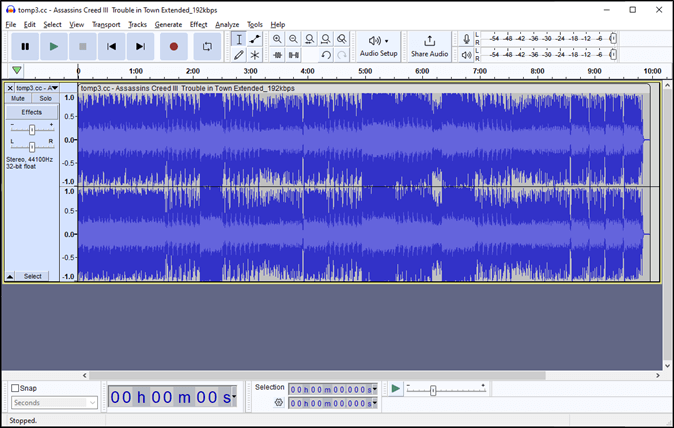Image resolution: width=674 pixels, height=428 pixels.
Task: Enable the Snap checkbox
Action: tap(16, 388)
